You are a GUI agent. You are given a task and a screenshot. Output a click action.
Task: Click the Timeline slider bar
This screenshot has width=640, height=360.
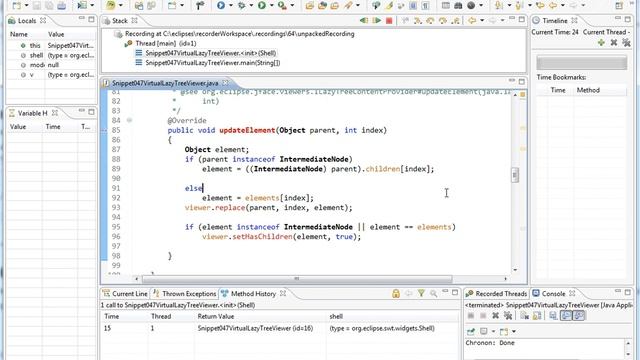pyautogui.click(x=581, y=63)
